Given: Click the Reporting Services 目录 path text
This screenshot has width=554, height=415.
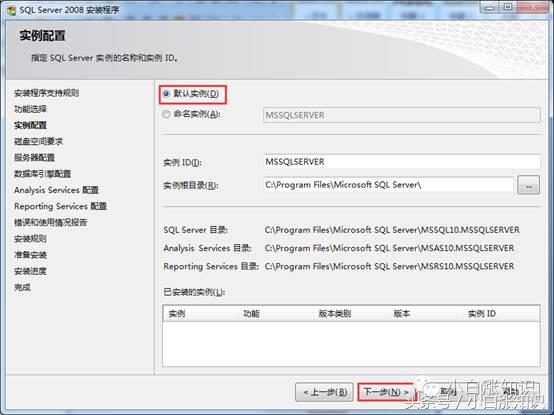Looking at the screenshot, I should tap(389, 266).
